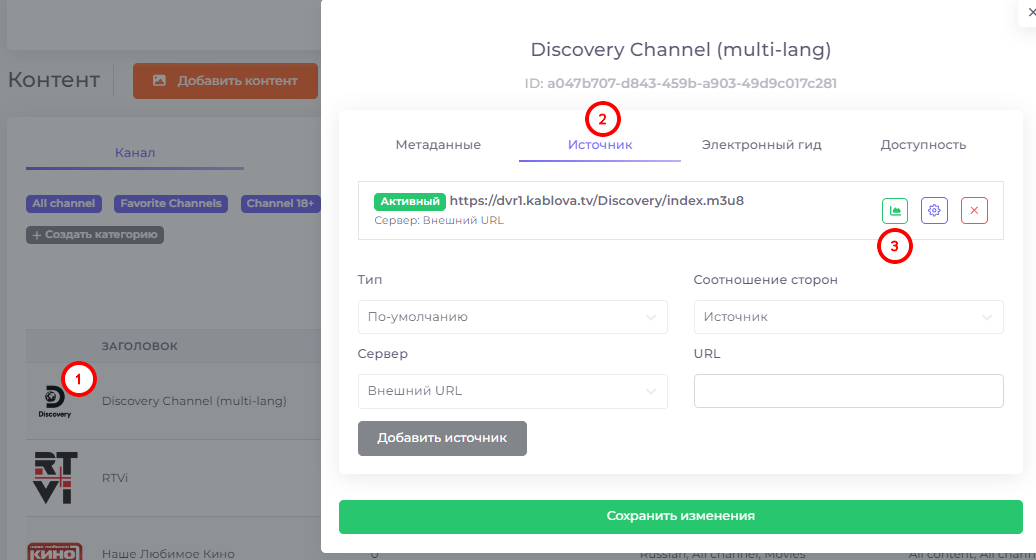1036x560 pixels.
Task: Open the Электронный гид tab
Action: (x=761, y=145)
